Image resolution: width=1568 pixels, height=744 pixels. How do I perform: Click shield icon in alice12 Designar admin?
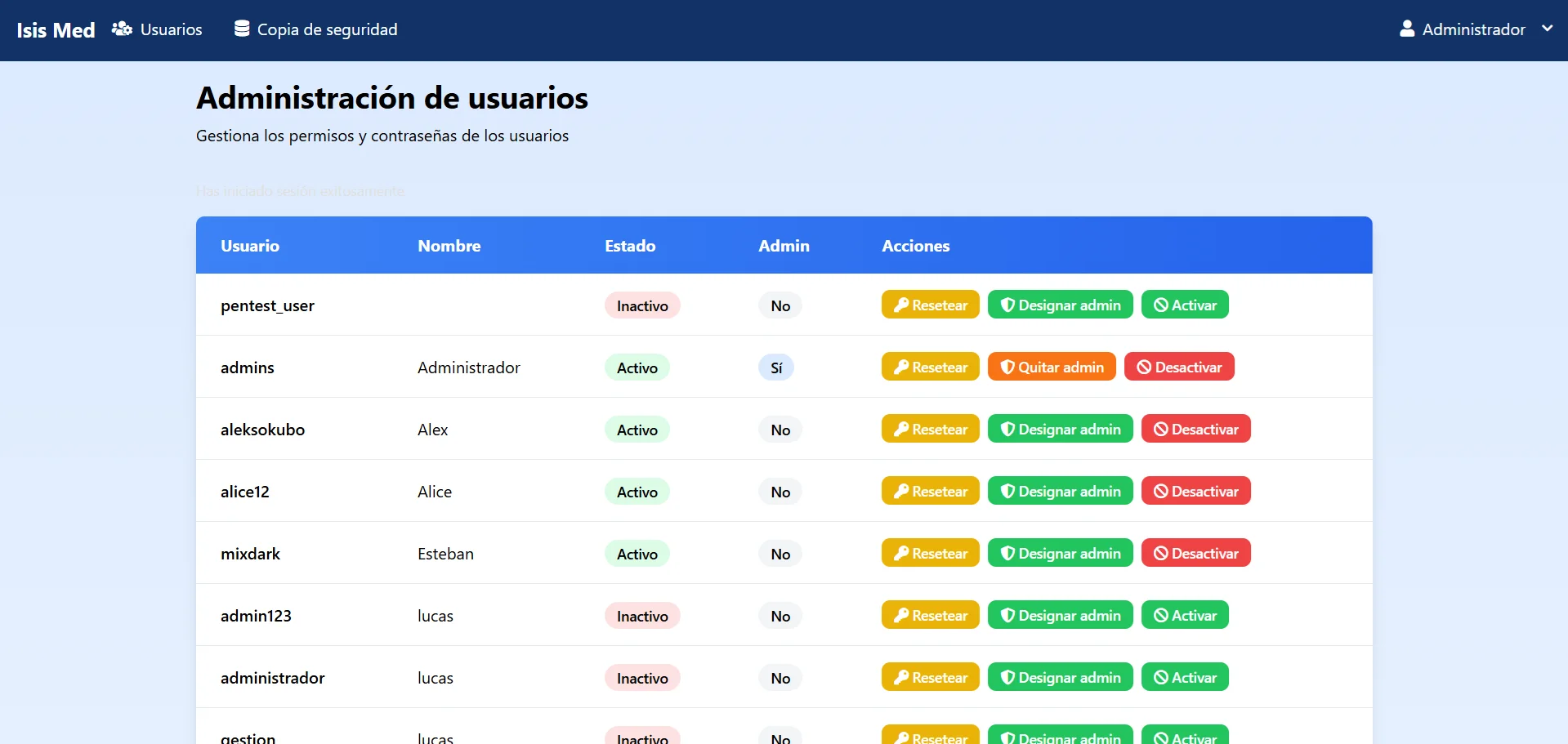tap(1007, 491)
